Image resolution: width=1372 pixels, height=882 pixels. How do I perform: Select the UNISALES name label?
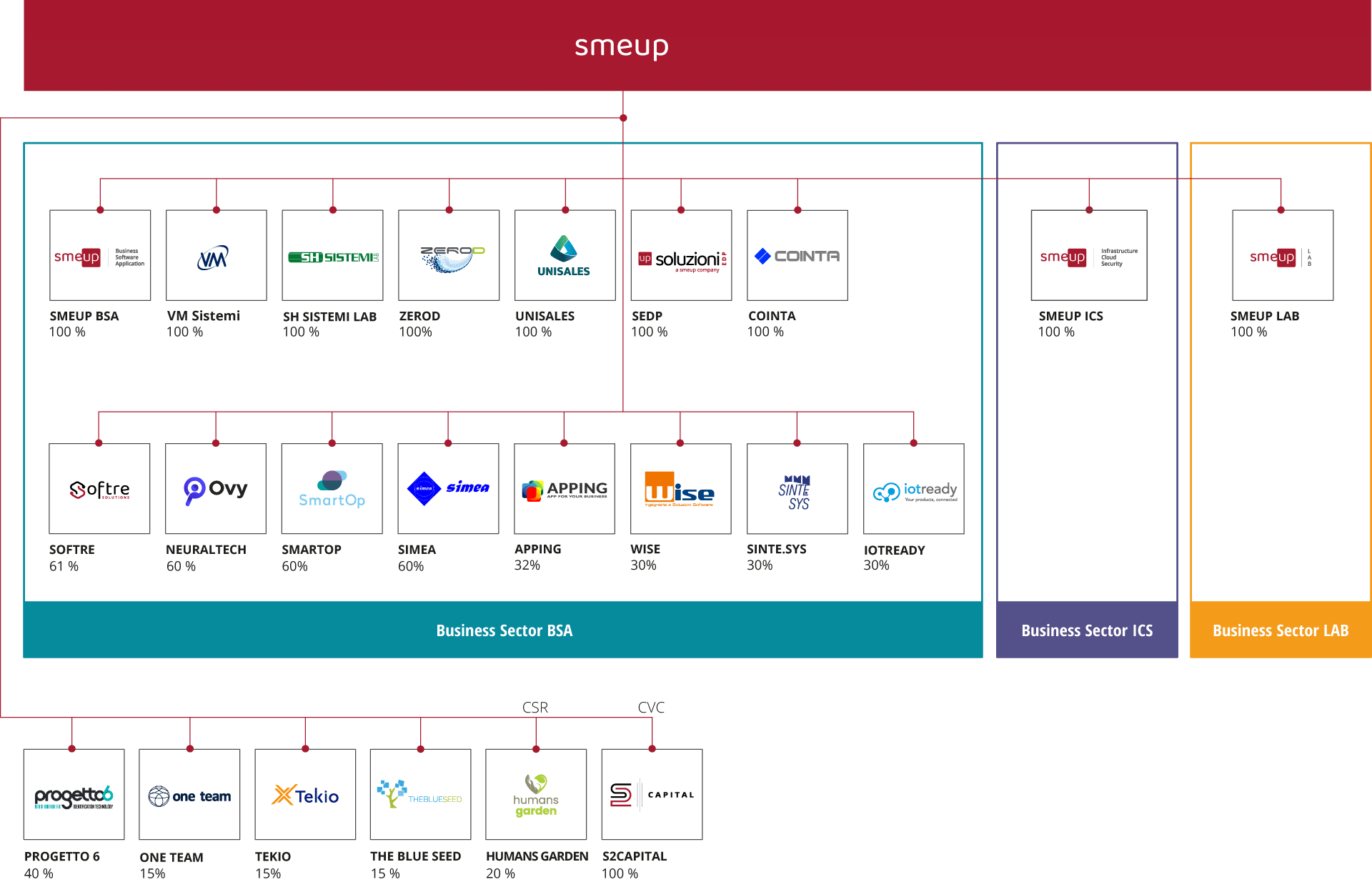(x=545, y=316)
